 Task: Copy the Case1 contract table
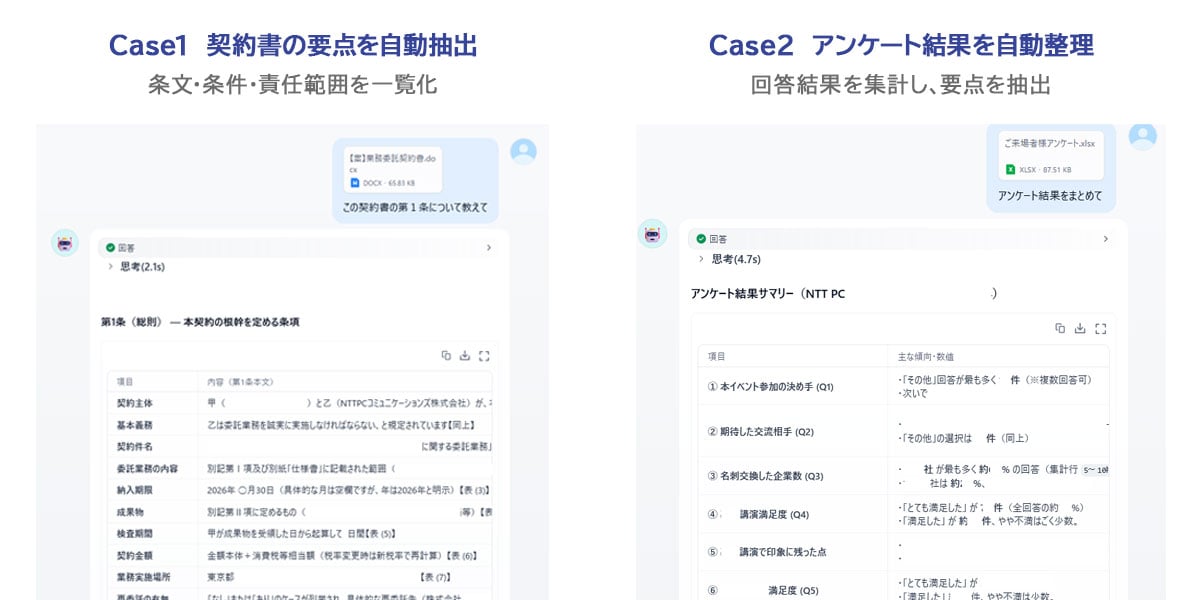tap(447, 355)
